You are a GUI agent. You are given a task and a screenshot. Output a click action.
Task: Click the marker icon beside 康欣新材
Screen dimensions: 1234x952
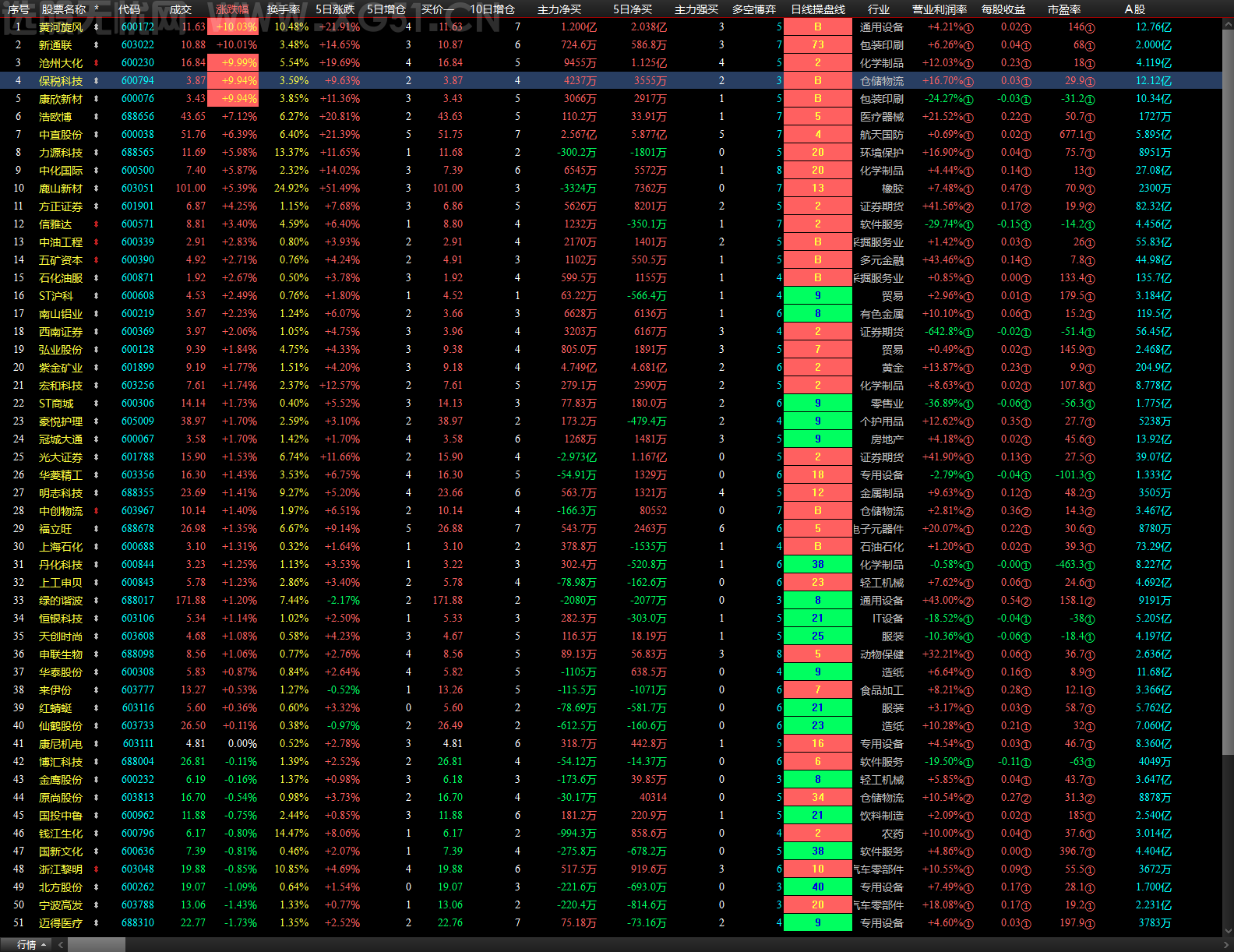(97, 99)
